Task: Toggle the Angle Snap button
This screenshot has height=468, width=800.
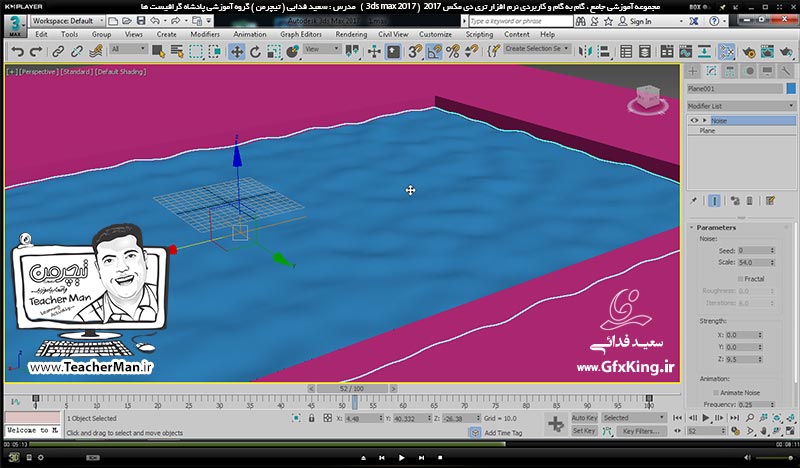Action: click(x=434, y=51)
